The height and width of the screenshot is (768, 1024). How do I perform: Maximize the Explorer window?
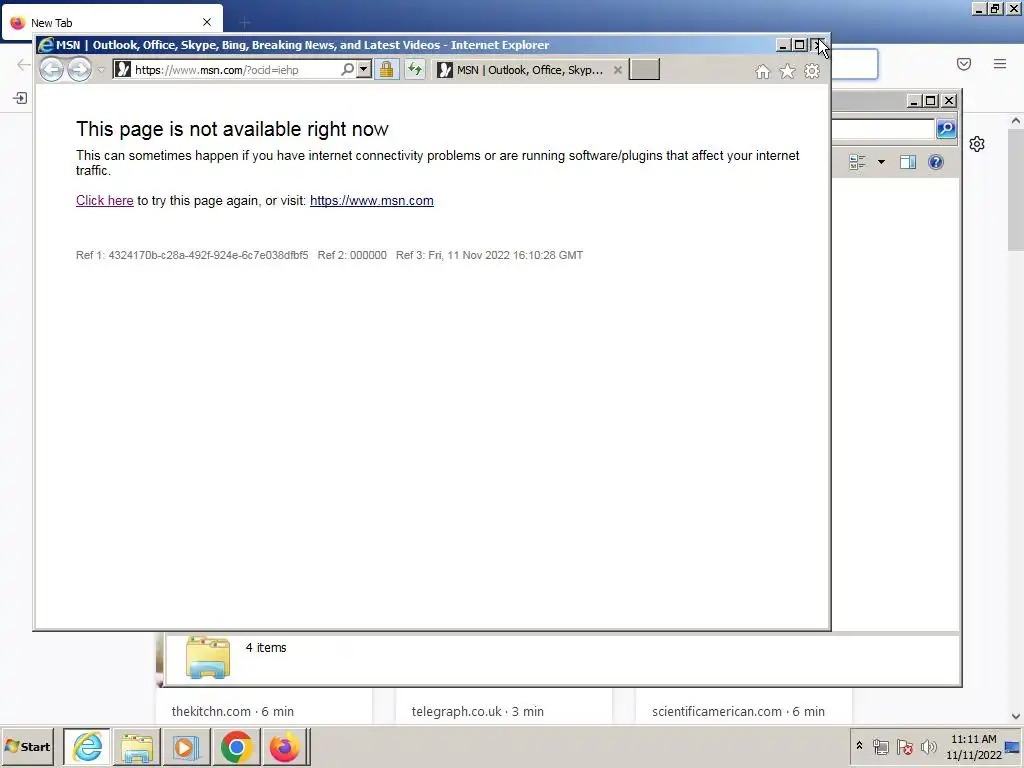(931, 101)
